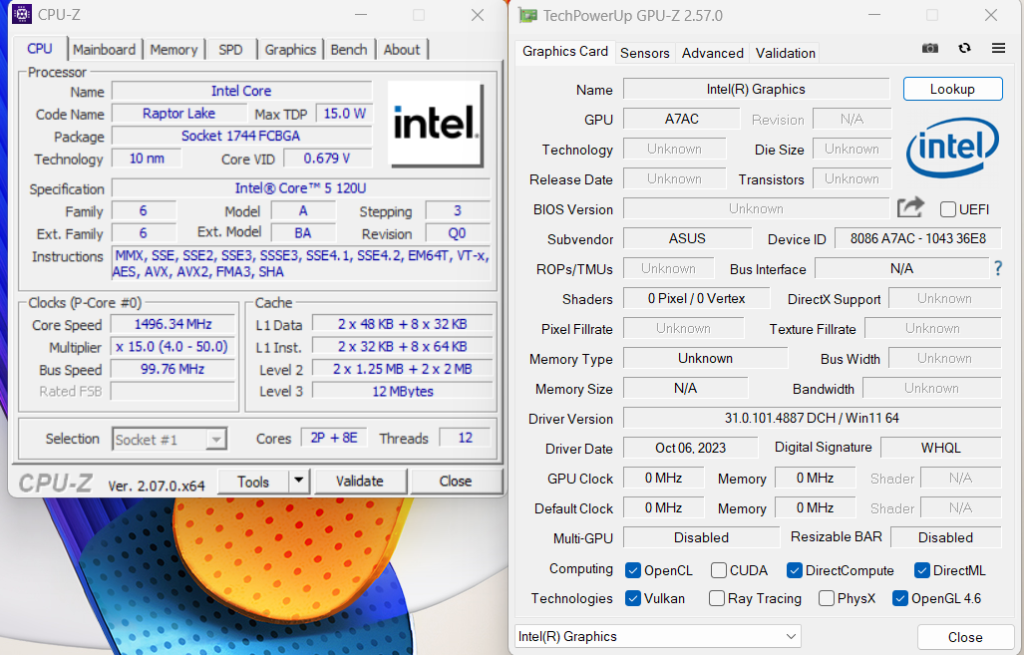Click the Validate button in CPU-Z
The height and width of the screenshot is (655, 1024).
point(359,481)
